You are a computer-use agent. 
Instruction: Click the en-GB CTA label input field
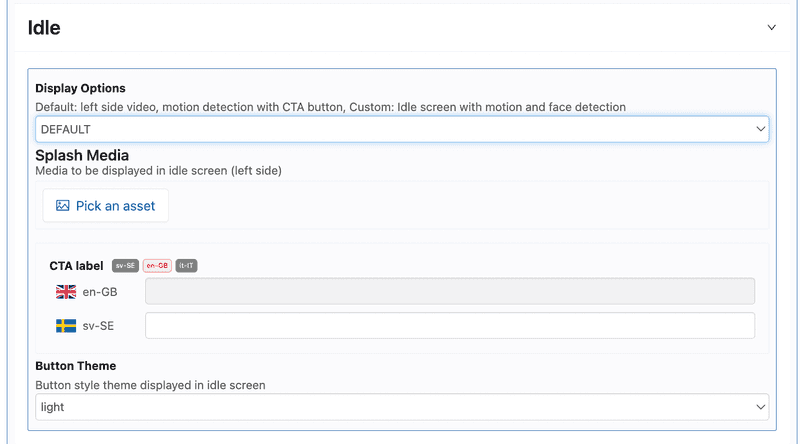click(450, 291)
